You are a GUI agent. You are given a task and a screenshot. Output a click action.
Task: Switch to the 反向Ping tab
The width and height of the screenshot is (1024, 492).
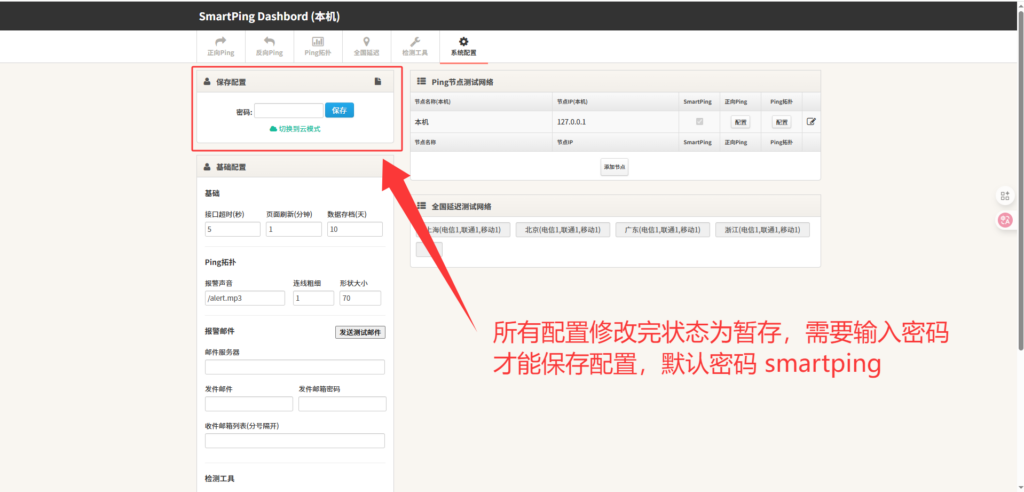(x=269, y=46)
